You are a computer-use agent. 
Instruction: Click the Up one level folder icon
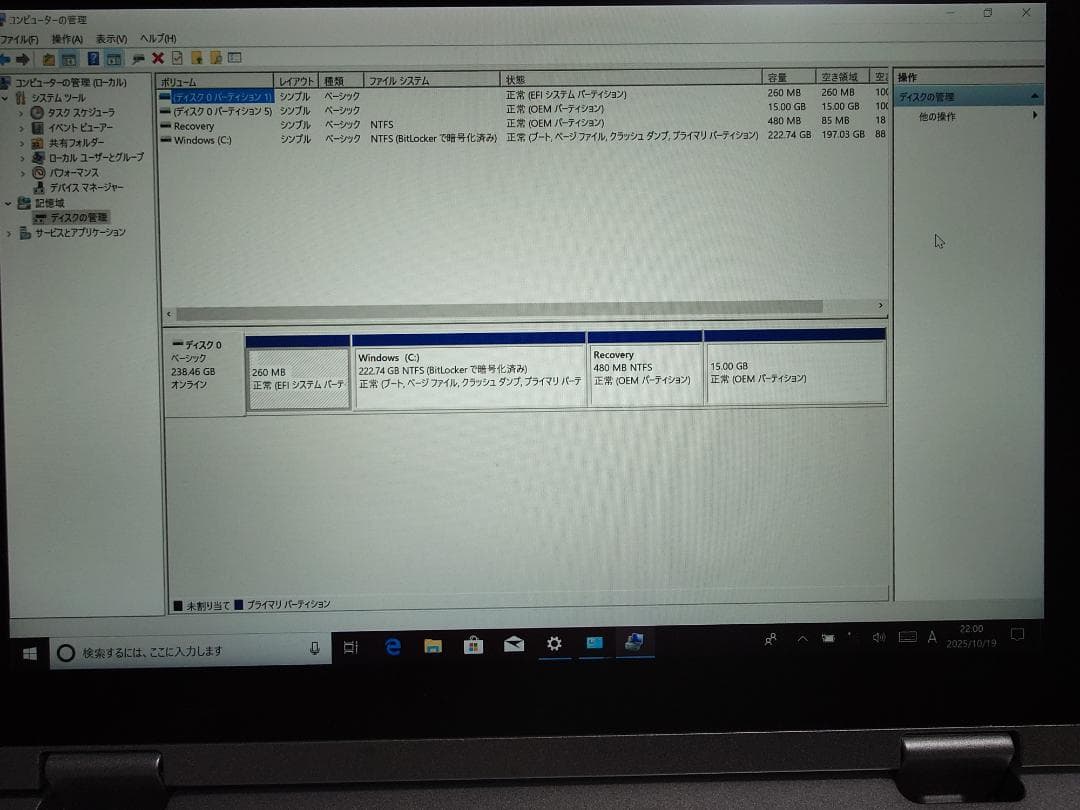[48, 59]
